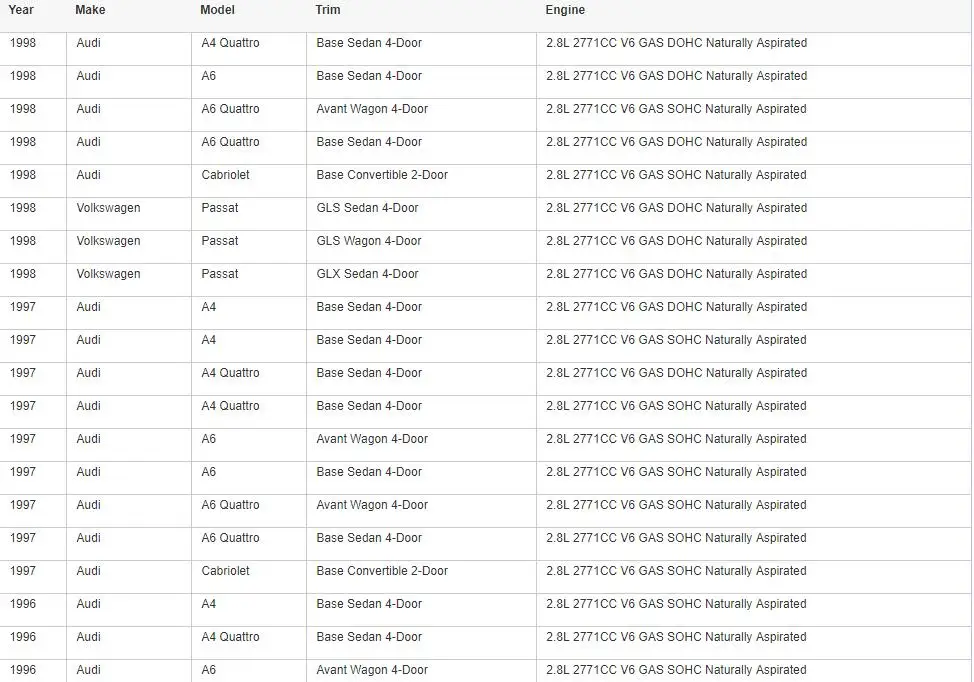This screenshot has height=682, width=974.
Task: Click the Trim column header
Action: tap(327, 10)
